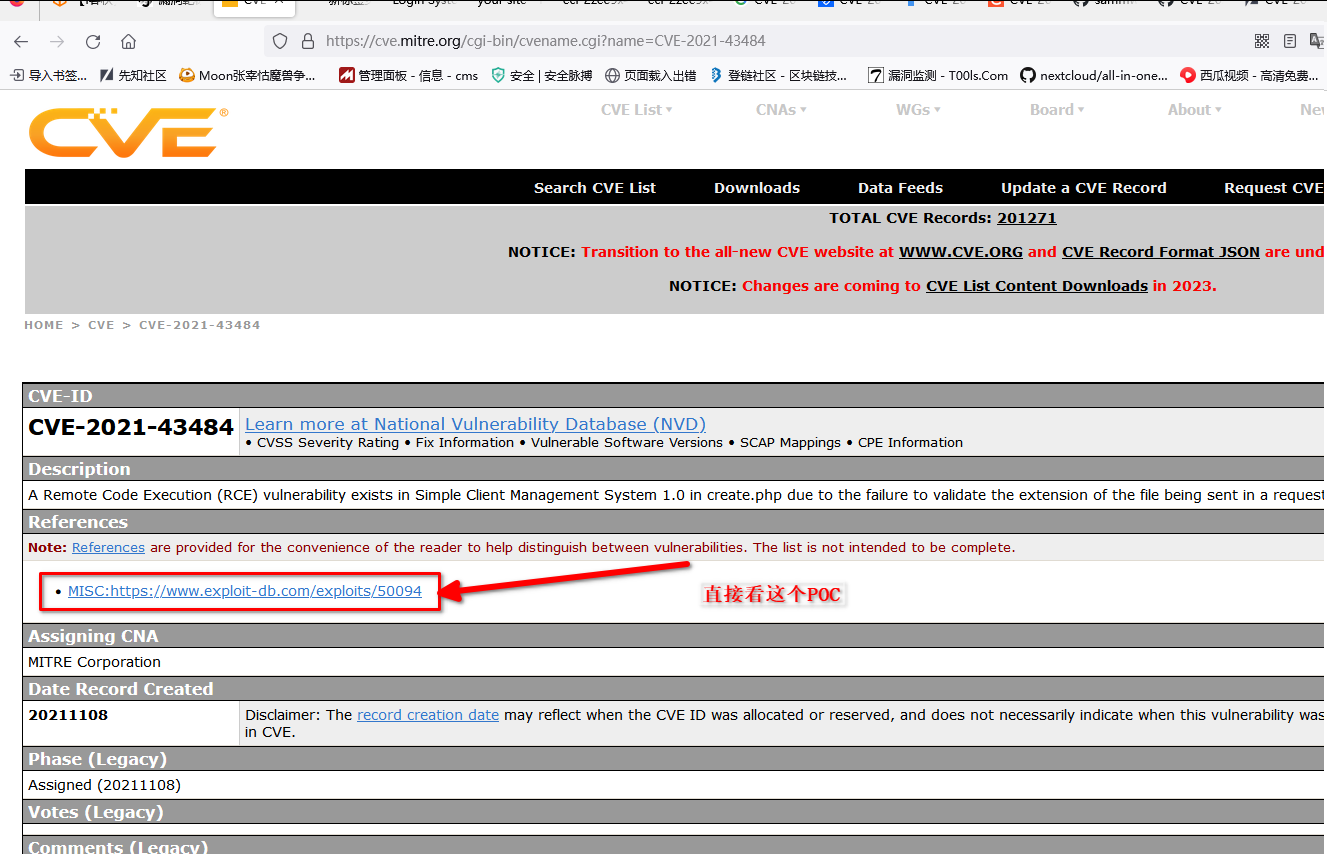
Task: Expand the CNAs dropdown menu
Action: point(780,110)
